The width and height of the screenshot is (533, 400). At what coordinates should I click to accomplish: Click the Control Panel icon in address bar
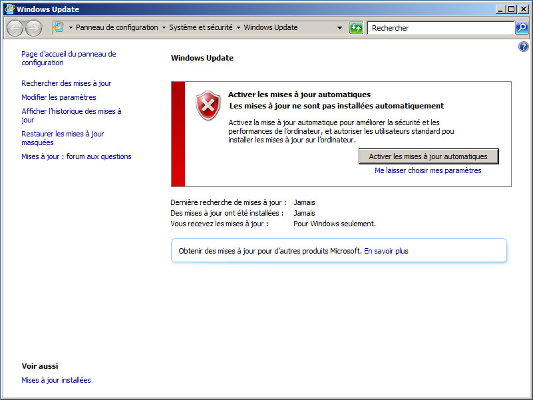pyautogui.click(x=59, y=27)
